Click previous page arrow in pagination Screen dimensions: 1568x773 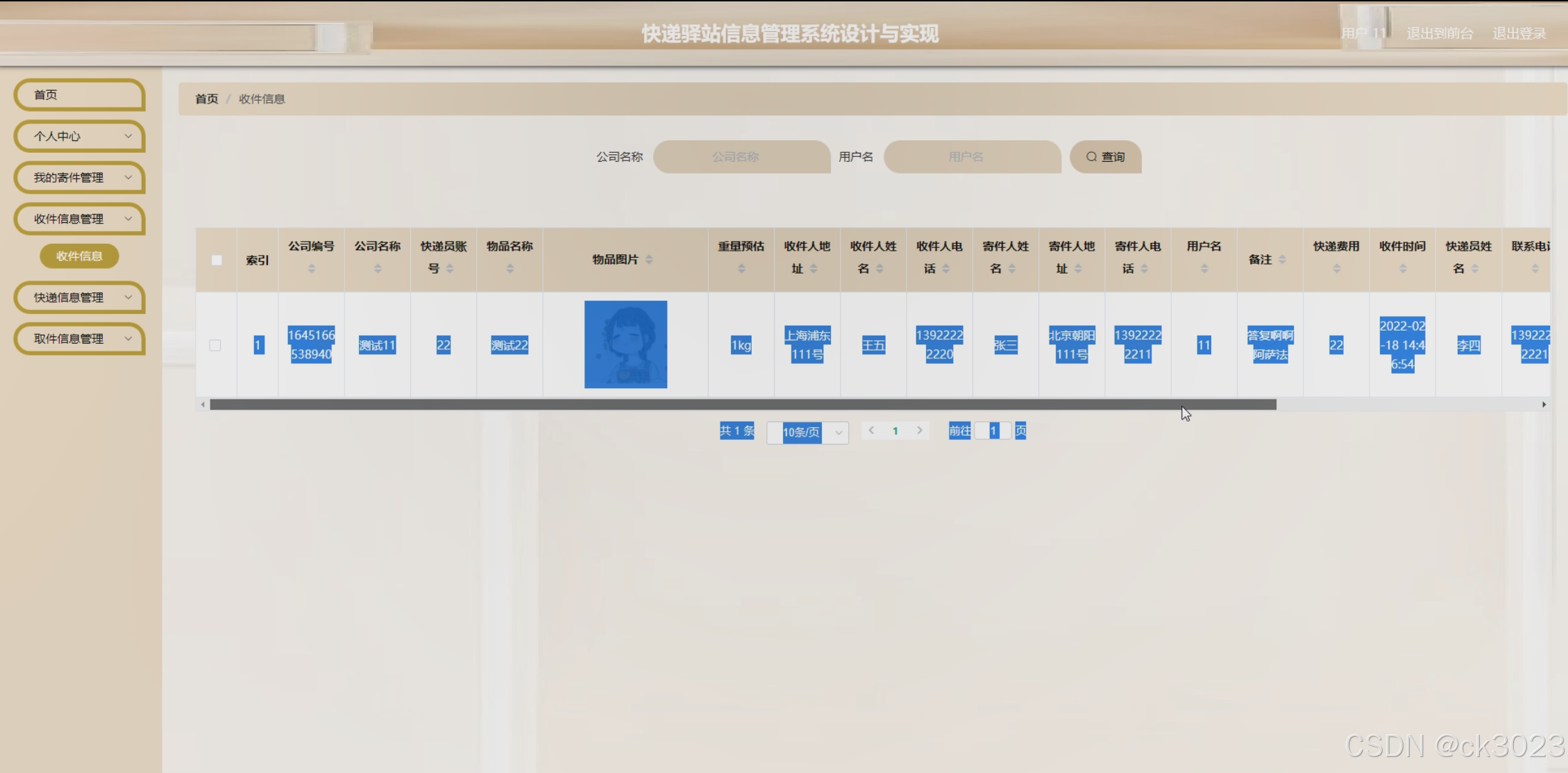coord(871,431)
